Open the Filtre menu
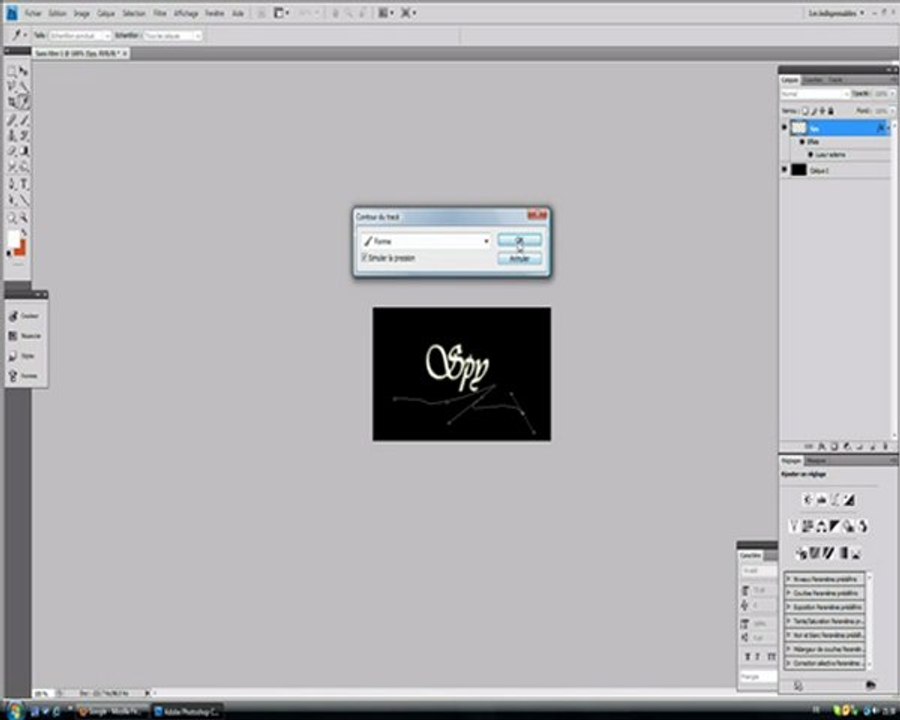900x720 pixels. pos(160,13)
